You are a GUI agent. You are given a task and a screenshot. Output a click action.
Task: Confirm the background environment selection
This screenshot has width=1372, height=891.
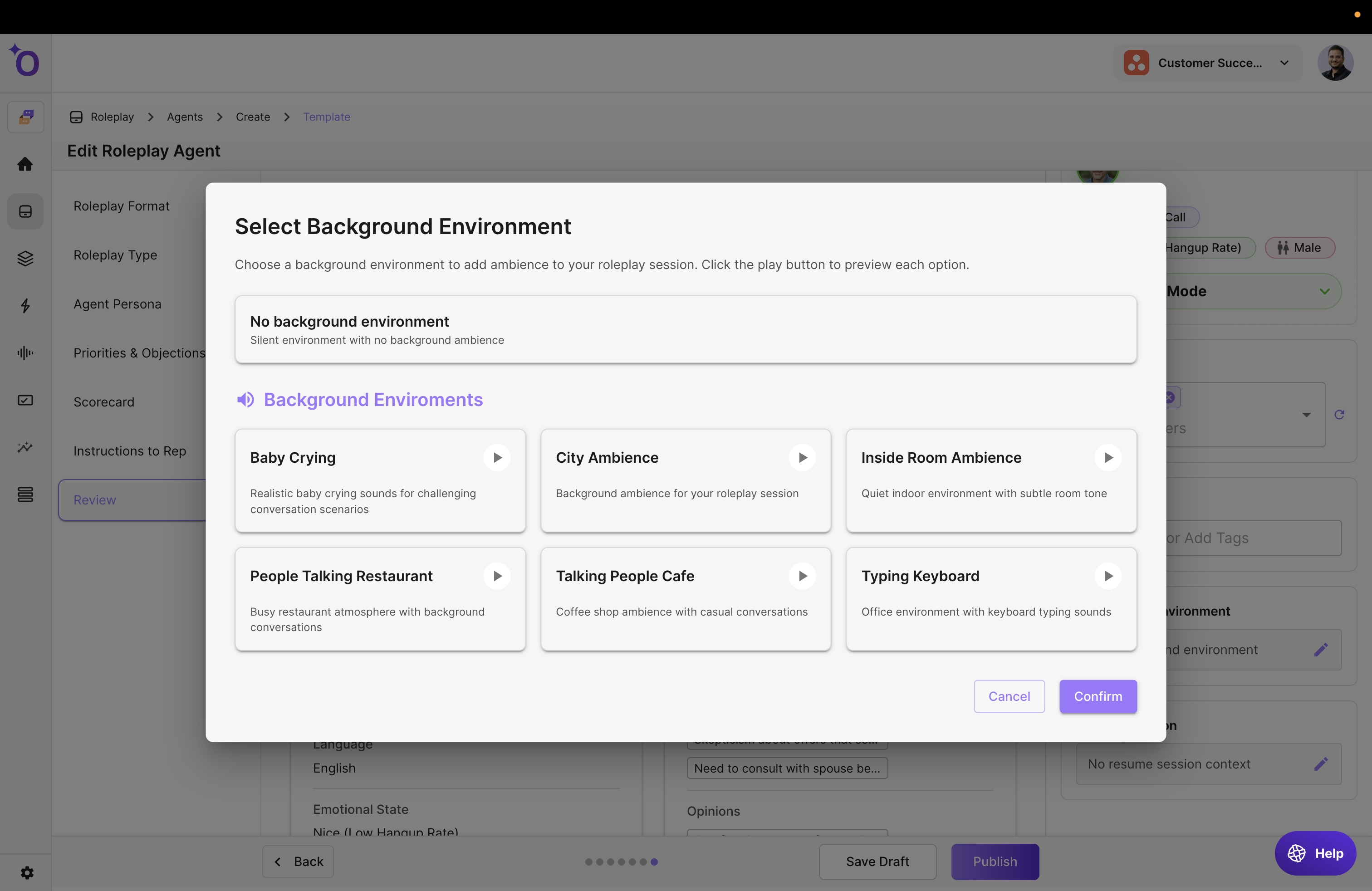(x=1098, y=696)
